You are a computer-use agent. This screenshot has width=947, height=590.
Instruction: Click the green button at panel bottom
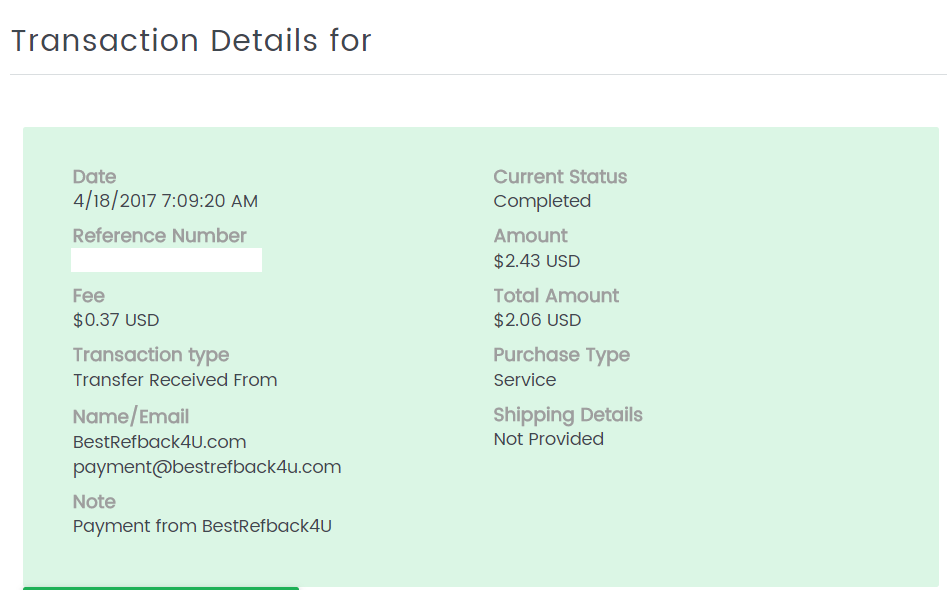point(161,588)
